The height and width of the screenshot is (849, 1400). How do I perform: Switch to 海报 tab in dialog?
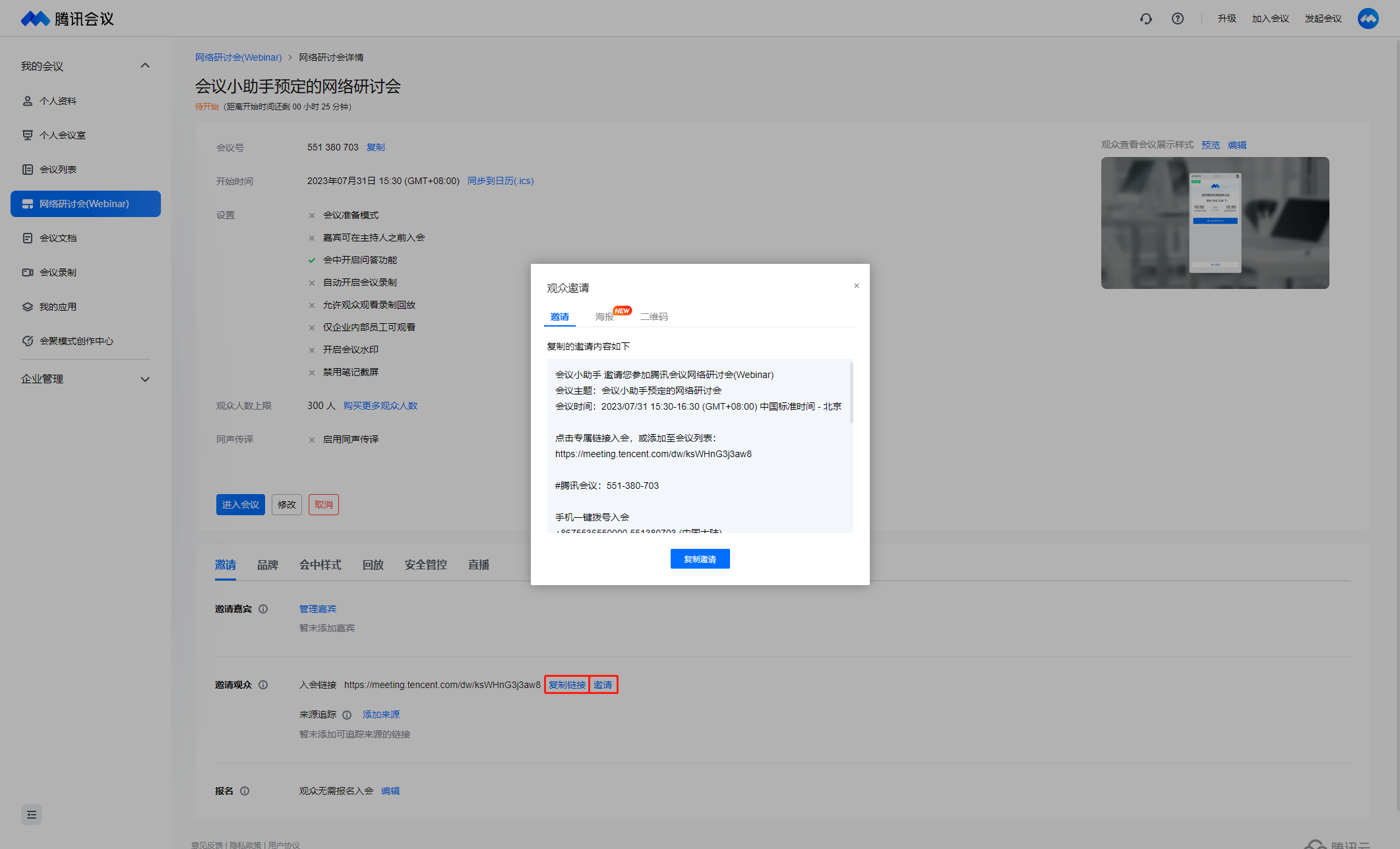click(x=605, y=317)
